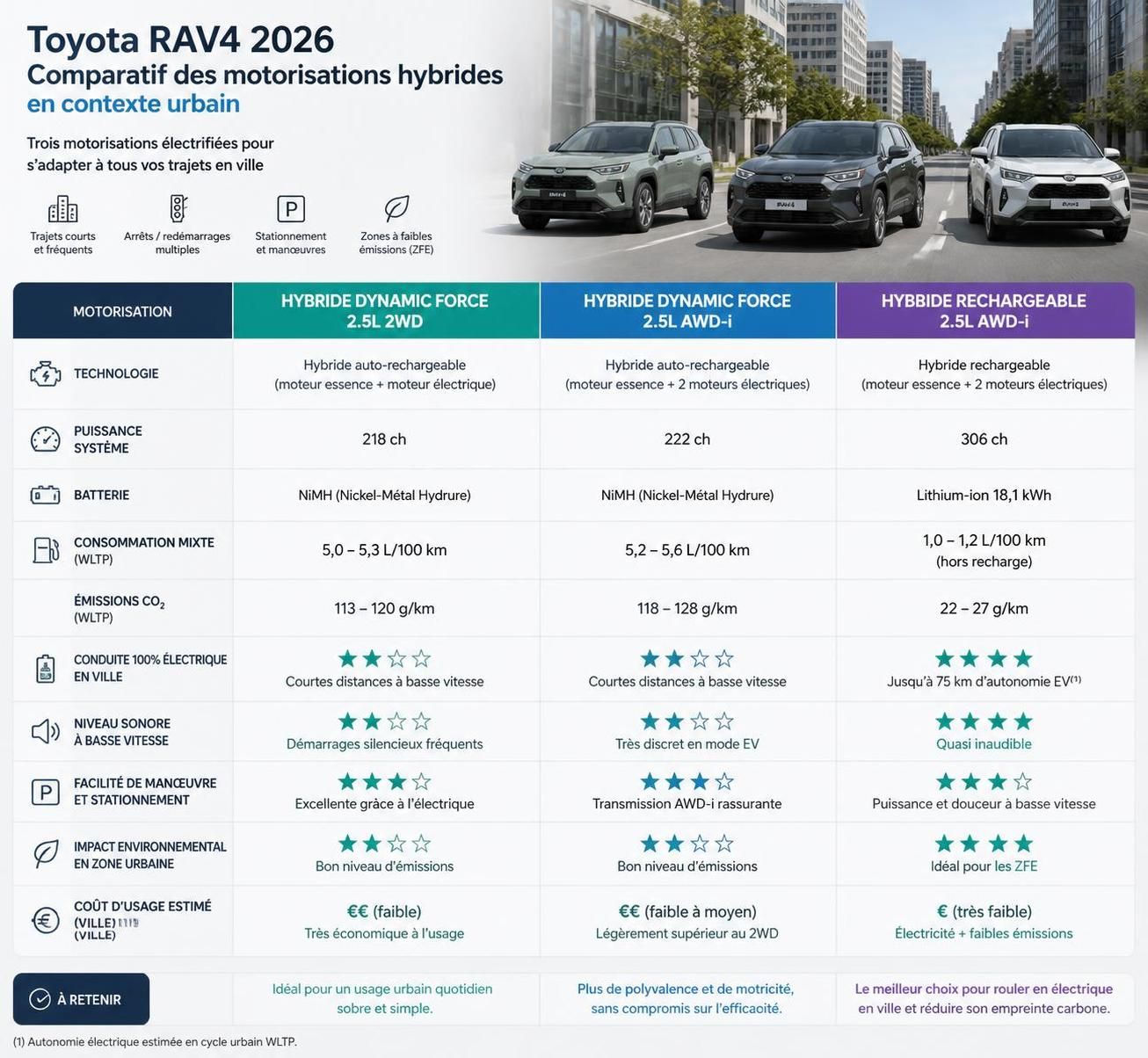Click 'Excellente grâce à l'électrique' text

pos(384,804)
